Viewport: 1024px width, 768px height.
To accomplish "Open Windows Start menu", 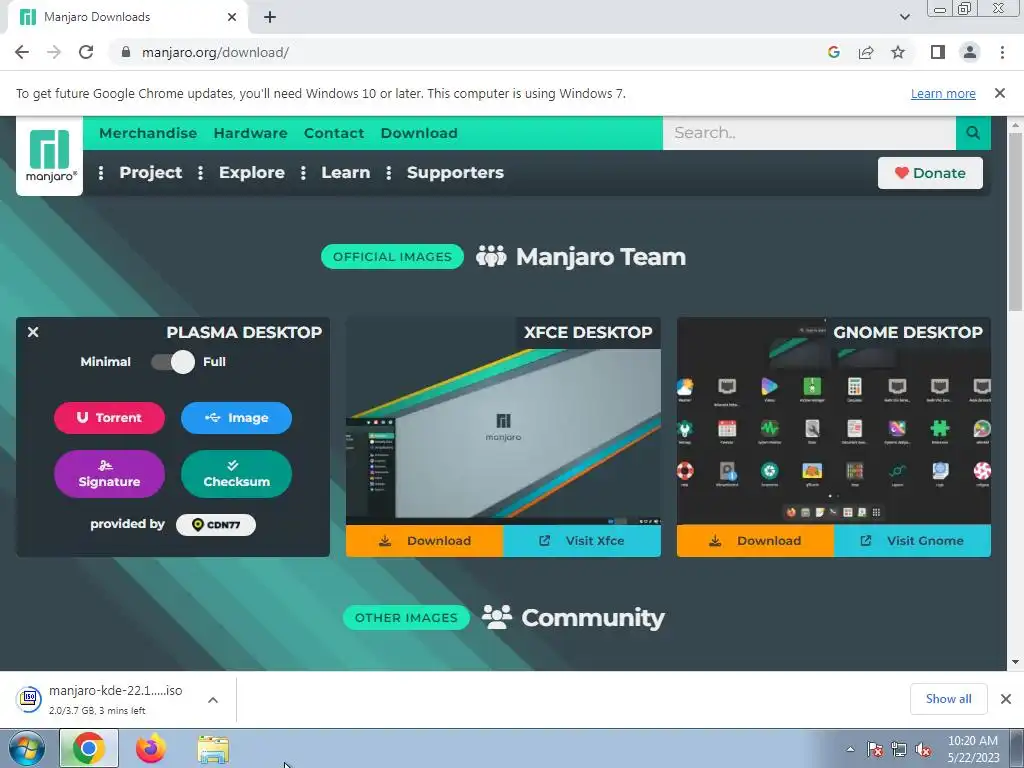I will [26, 748].
